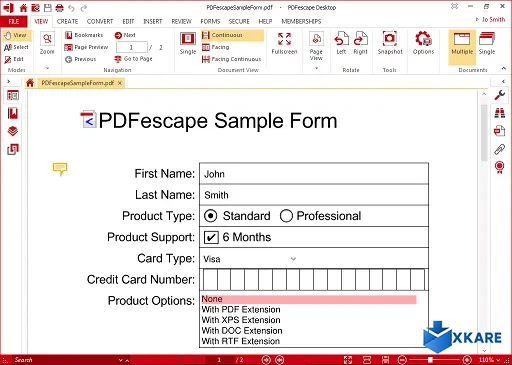Open the Zoom tool

click(x=47, y=43)
